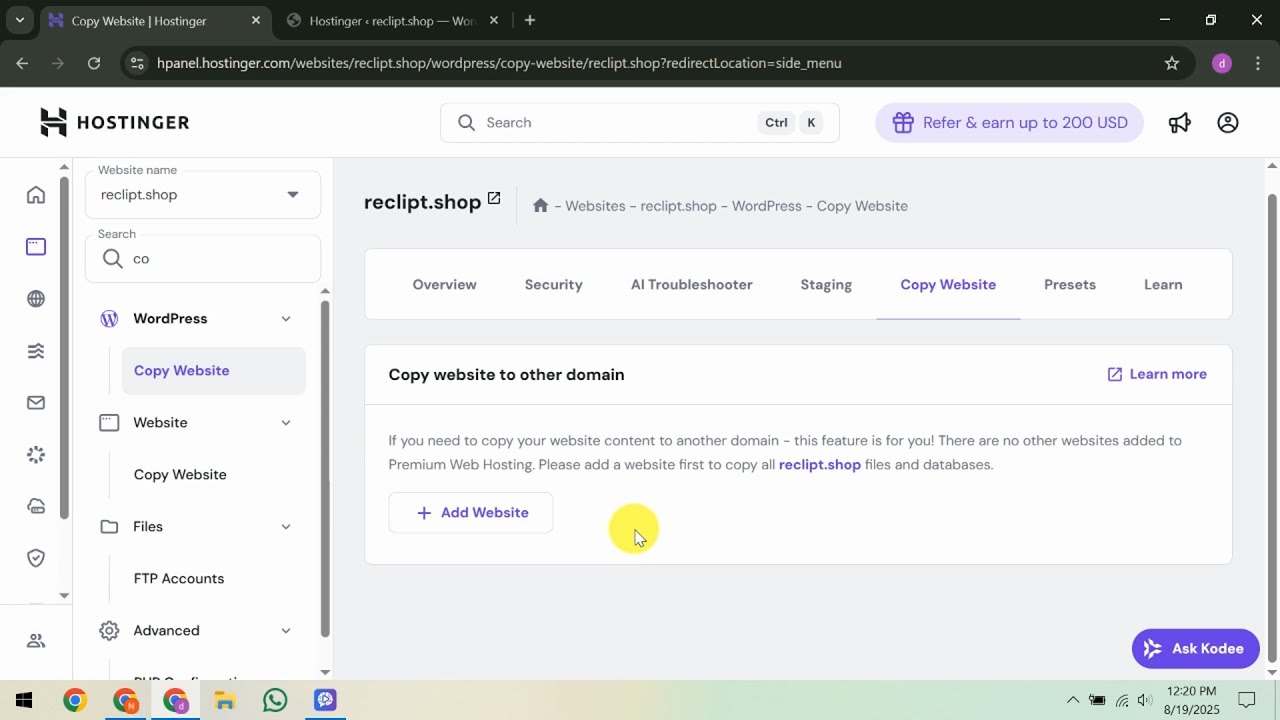Open the Emails envelope icon in left rail
The height and width of the screenshot is (720, 1280).
(x=36, y=403)
